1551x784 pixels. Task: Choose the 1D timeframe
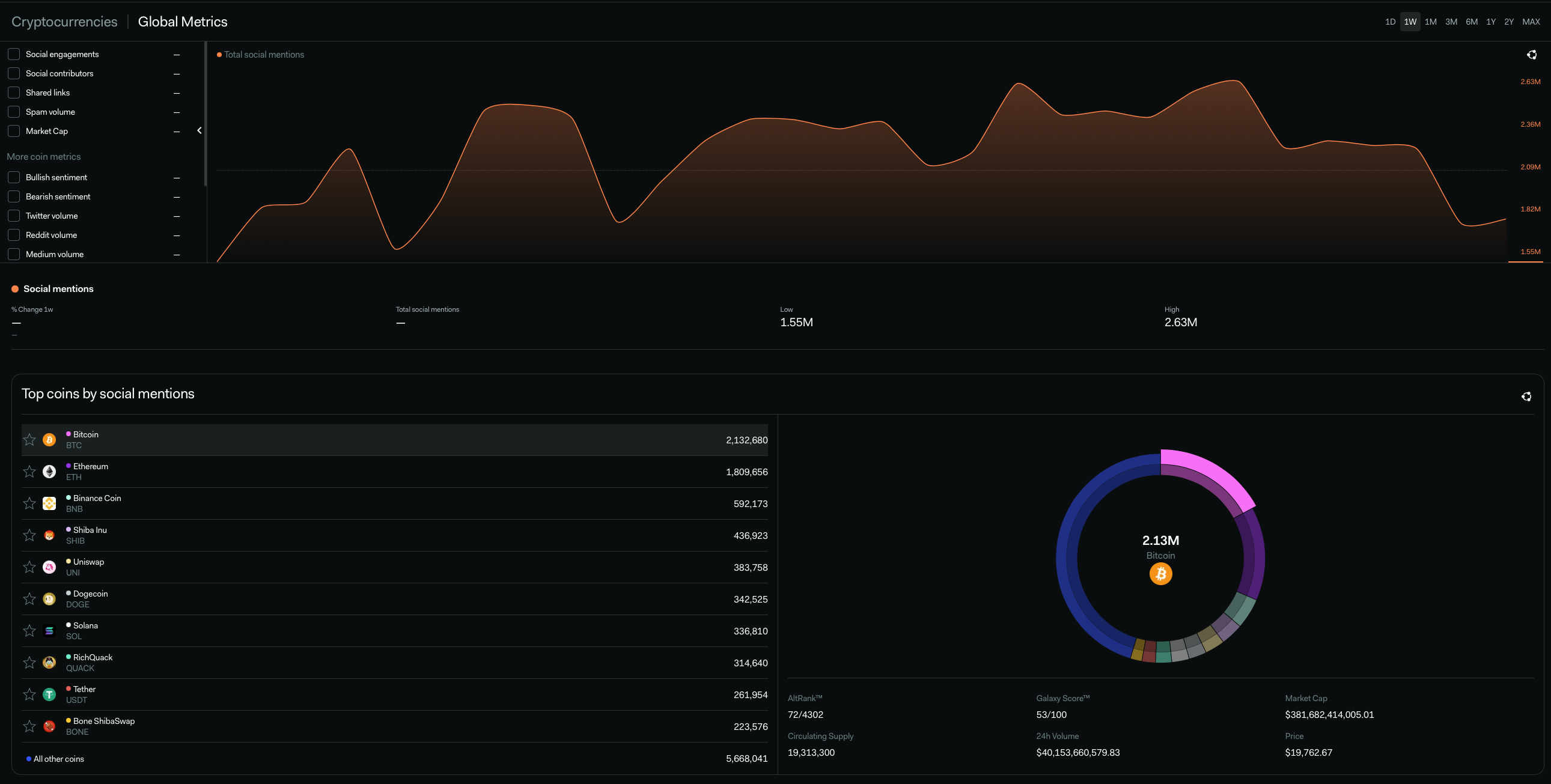pyautogui.click(x=1389, y=22)
